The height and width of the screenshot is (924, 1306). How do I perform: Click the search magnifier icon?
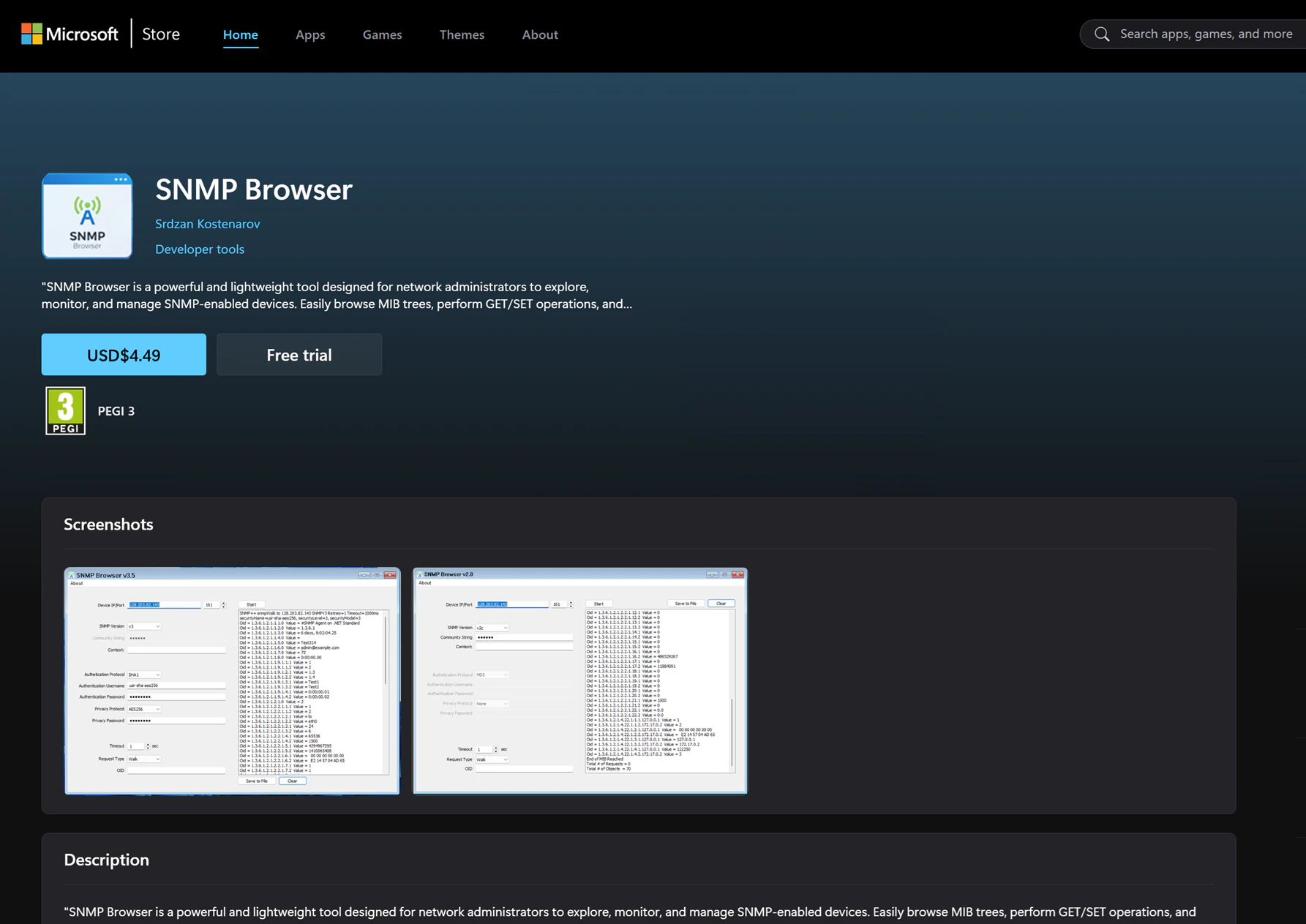(1102, 34)
